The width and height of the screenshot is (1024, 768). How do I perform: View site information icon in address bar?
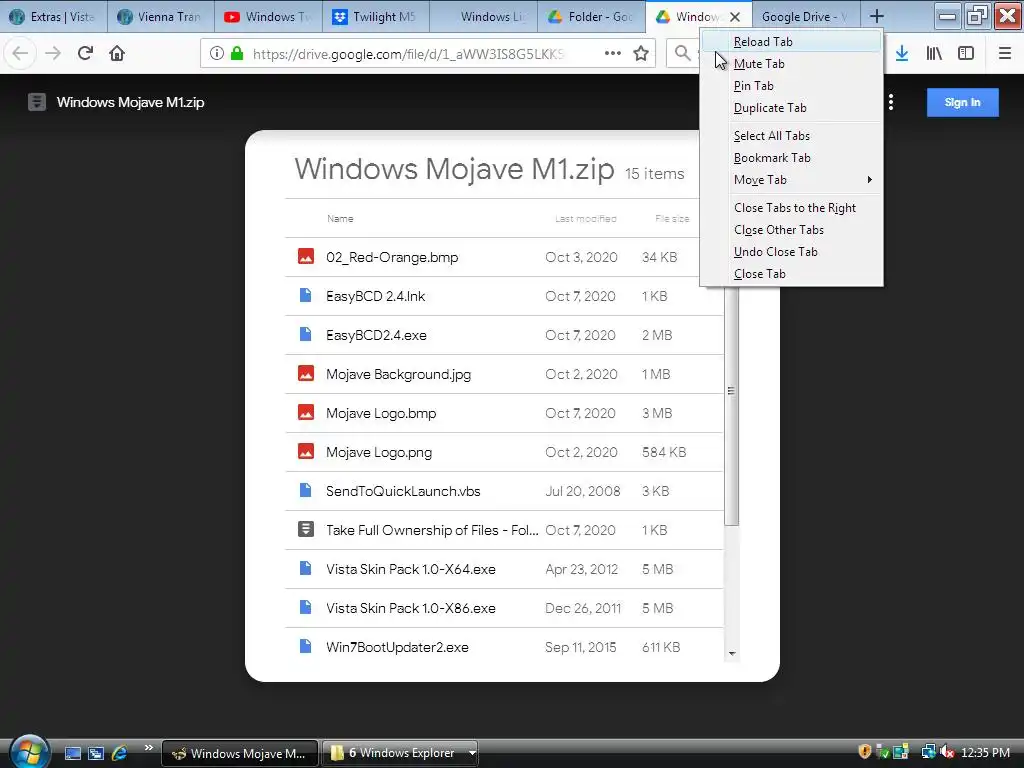(217, 53)
